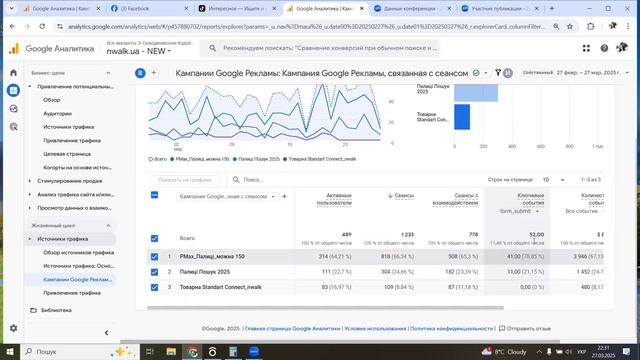Open Admin settings gear icon
Image resolution: width=640 pixels, height=360 pixels.
[13, 328]
